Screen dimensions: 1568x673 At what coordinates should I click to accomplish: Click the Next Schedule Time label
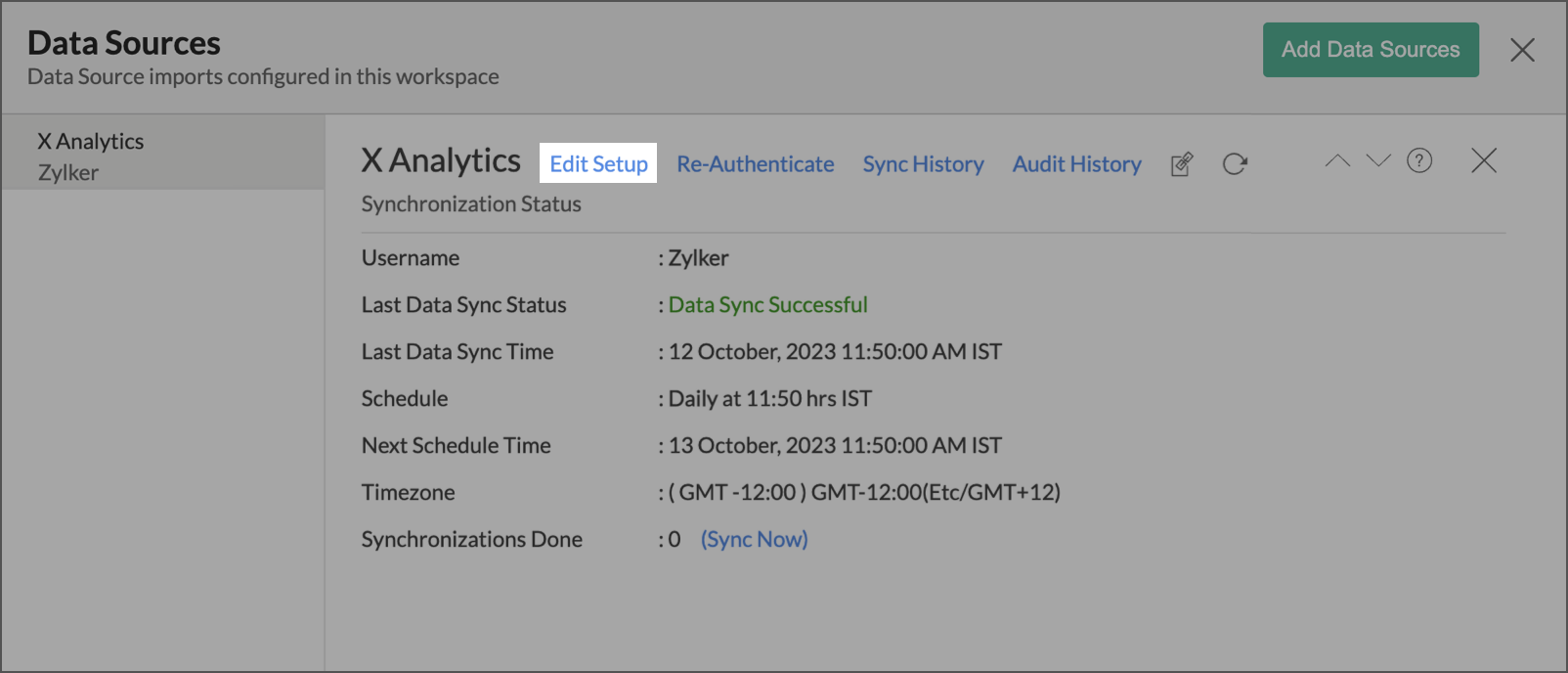pos(457,446)
